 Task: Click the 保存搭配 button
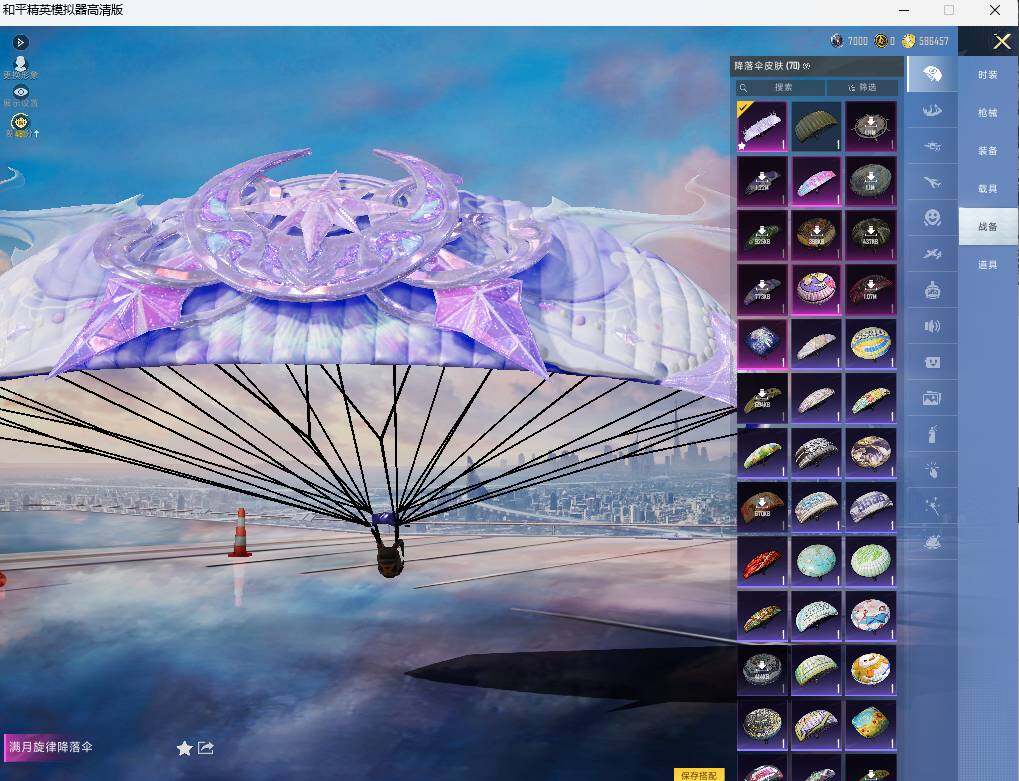(699, 775)
